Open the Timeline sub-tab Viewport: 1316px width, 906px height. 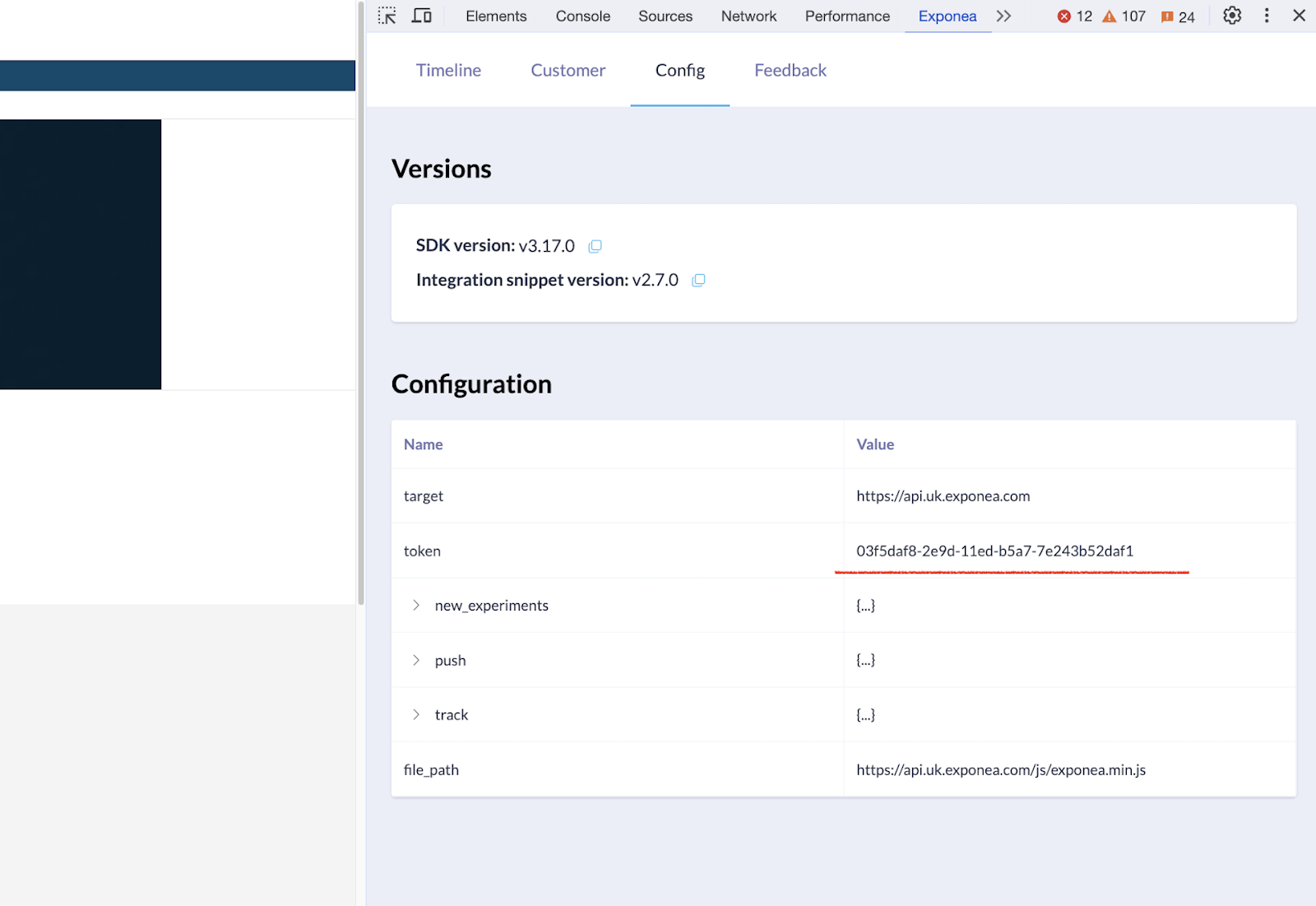click(448, 71)
